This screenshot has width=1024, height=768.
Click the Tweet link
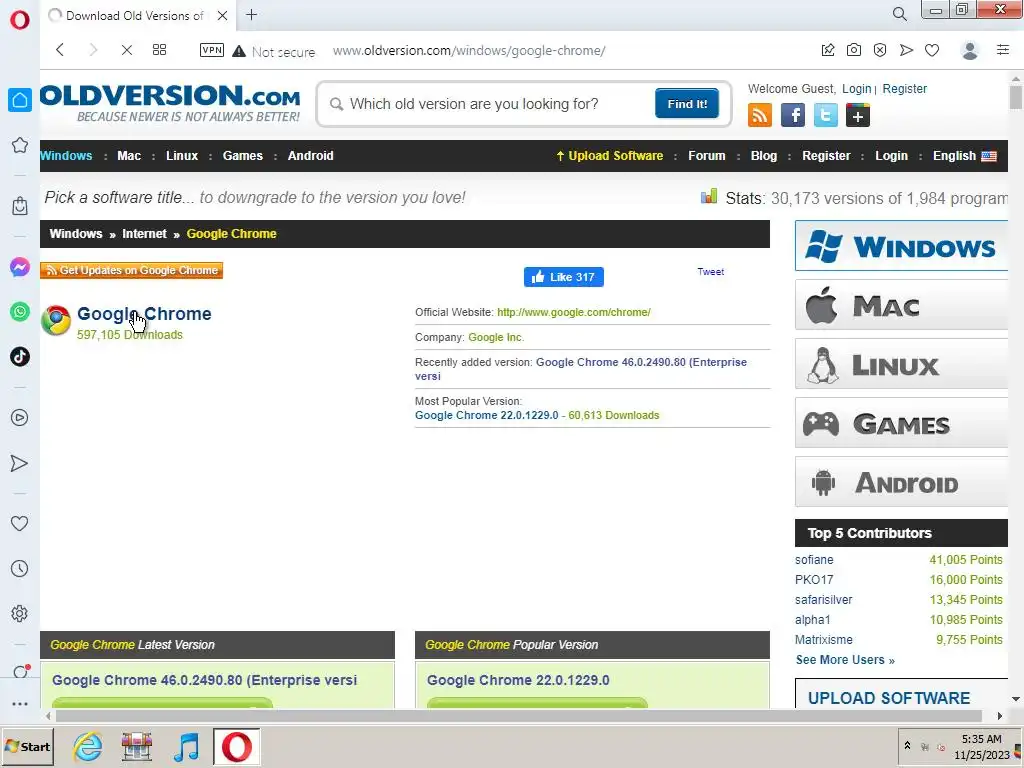(x=711, y=272)
